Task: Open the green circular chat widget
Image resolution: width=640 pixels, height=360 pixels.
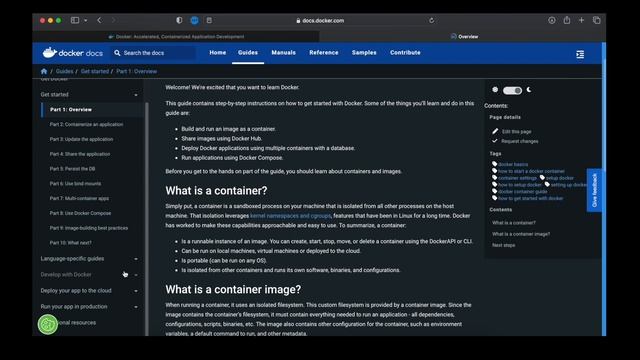Action: 48,324
